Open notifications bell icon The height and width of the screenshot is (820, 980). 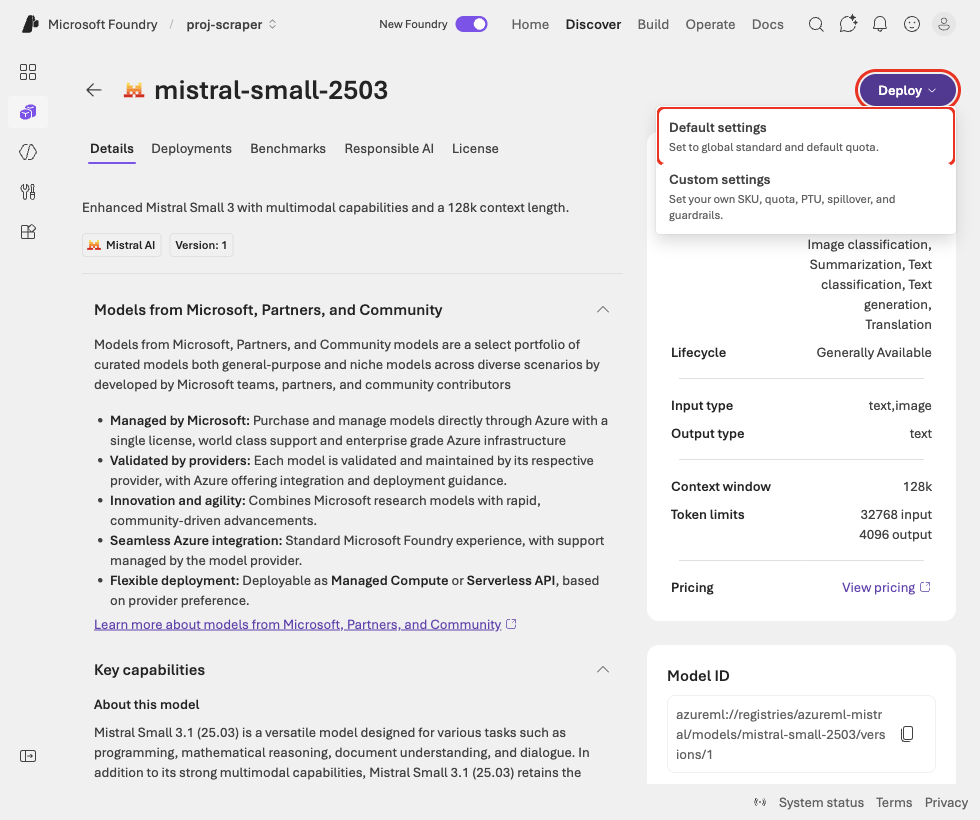click(x=880, y=24)
